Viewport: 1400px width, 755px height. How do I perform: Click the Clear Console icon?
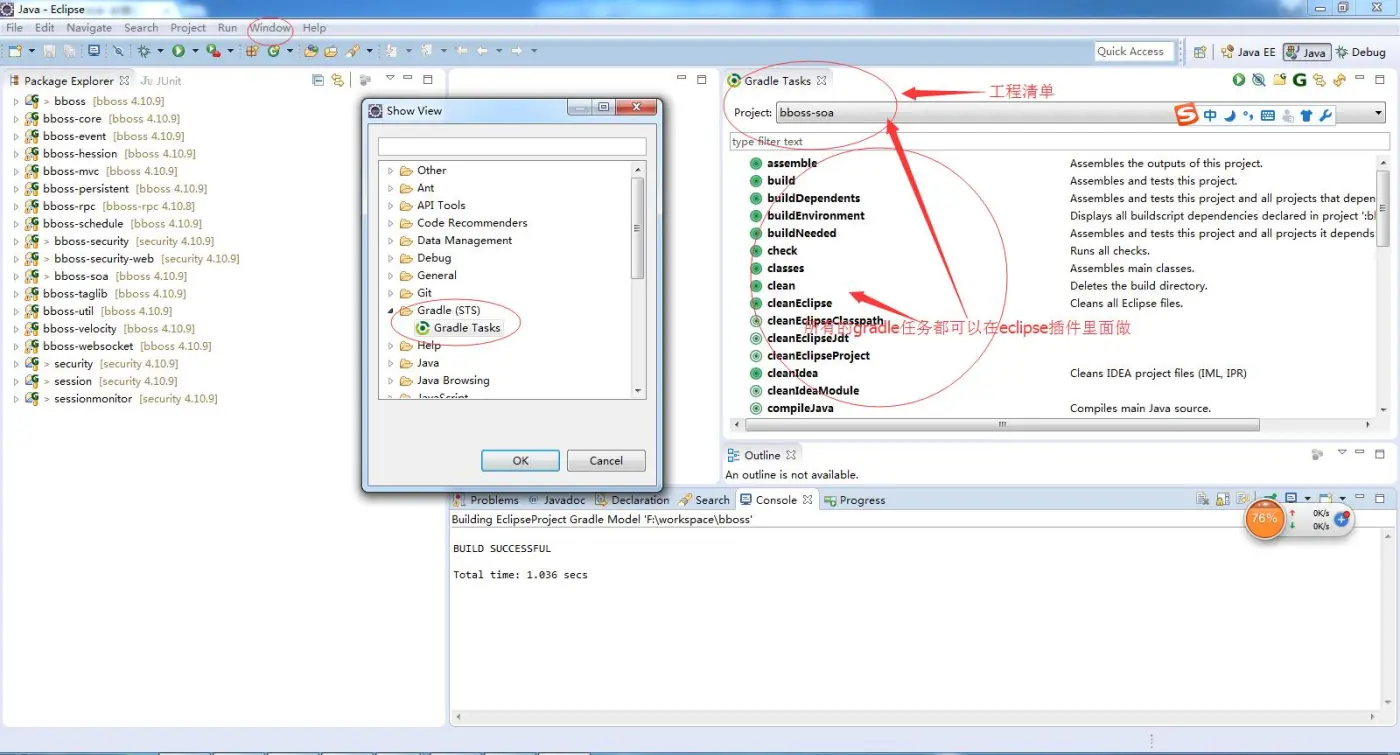[1203, 498]
